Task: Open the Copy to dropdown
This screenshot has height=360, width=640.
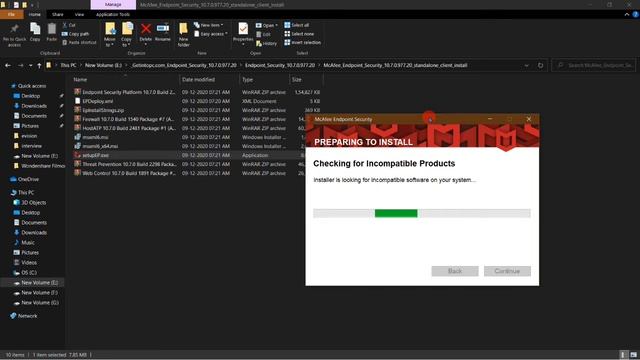Action: (x=127, y=35)
